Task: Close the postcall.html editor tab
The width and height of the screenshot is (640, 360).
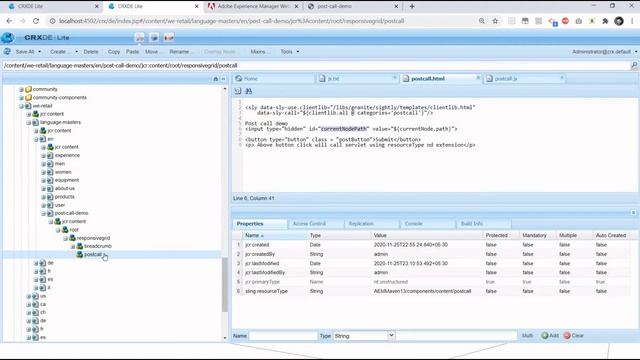Action: tap(478, 78)
